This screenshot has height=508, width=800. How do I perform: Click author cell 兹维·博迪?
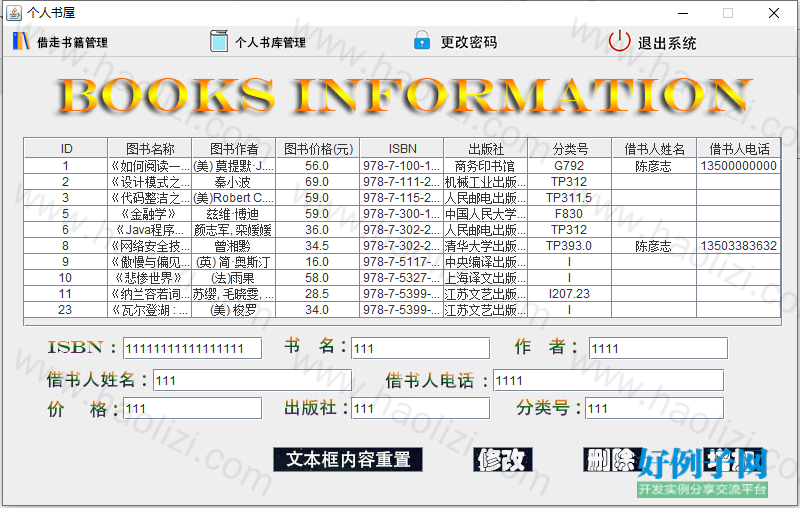[234, 214]
